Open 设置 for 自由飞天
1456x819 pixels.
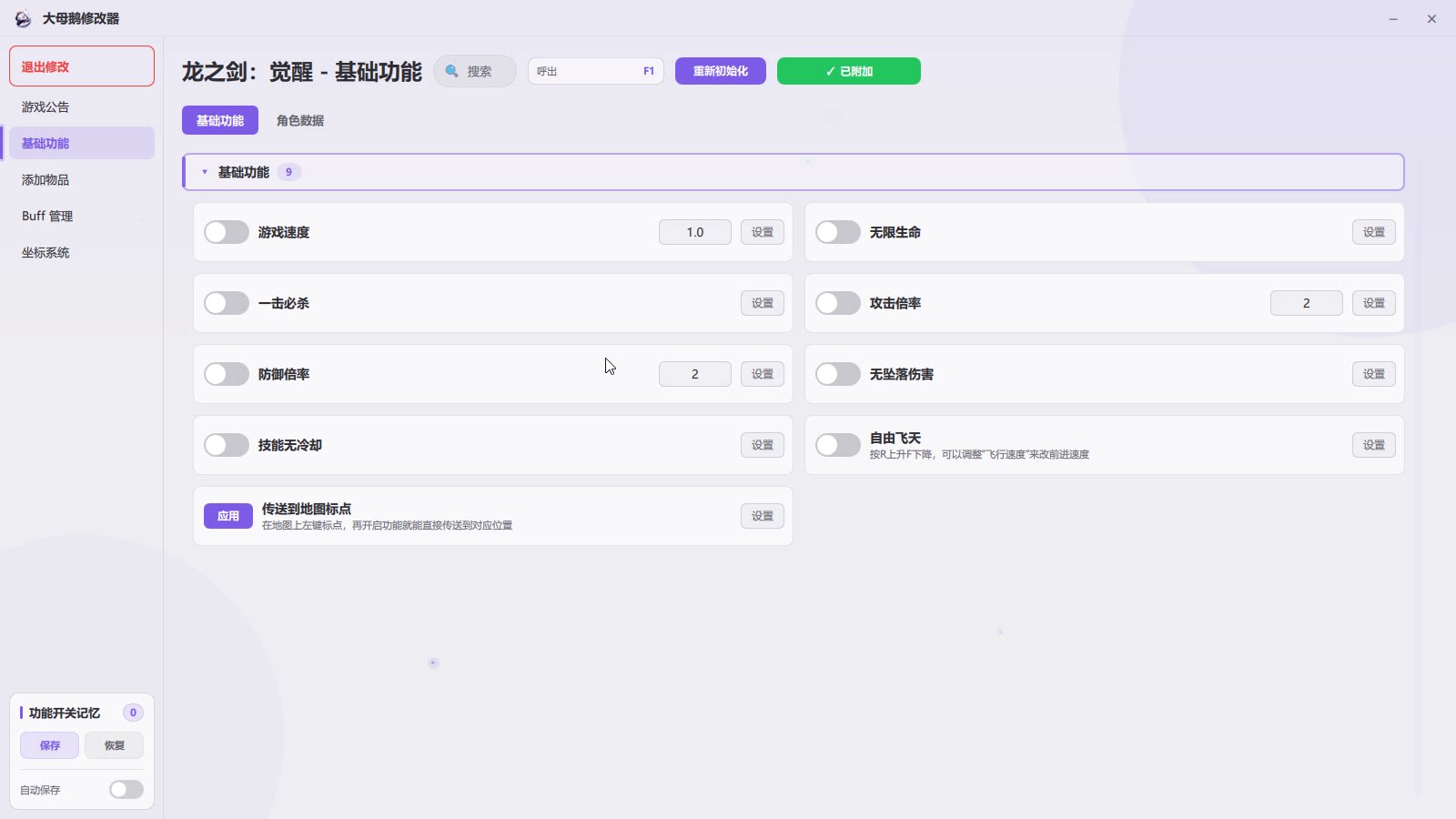pos(1374,445)
